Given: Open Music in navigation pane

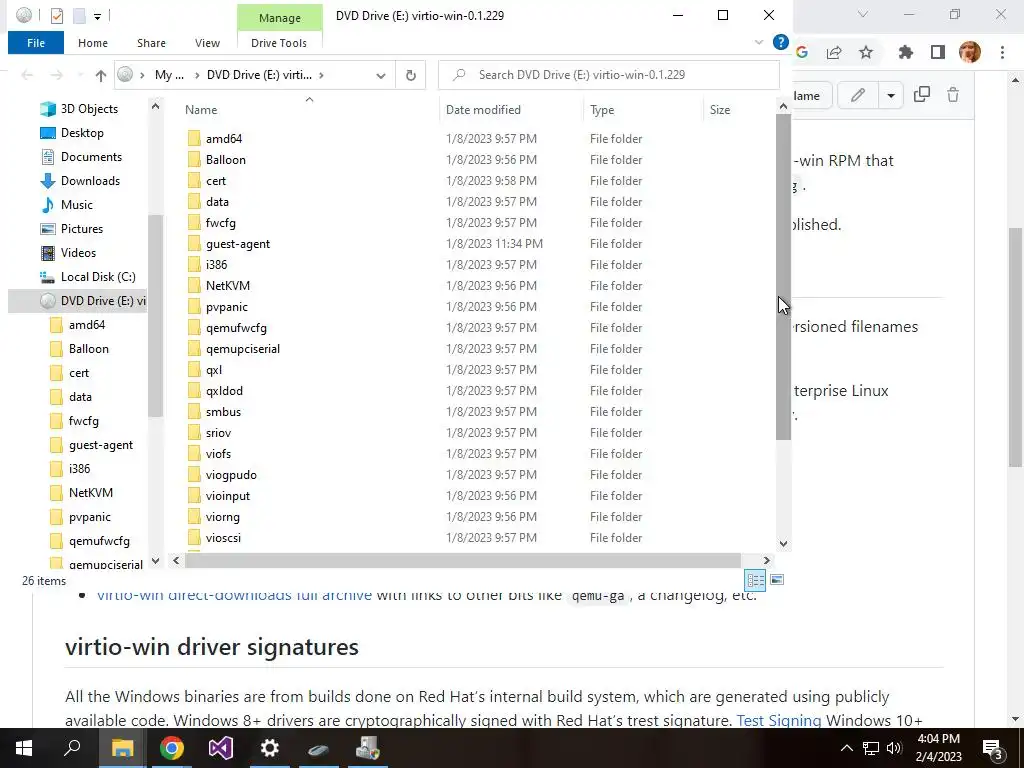Looking at the screenshot, I should (76, 205).
